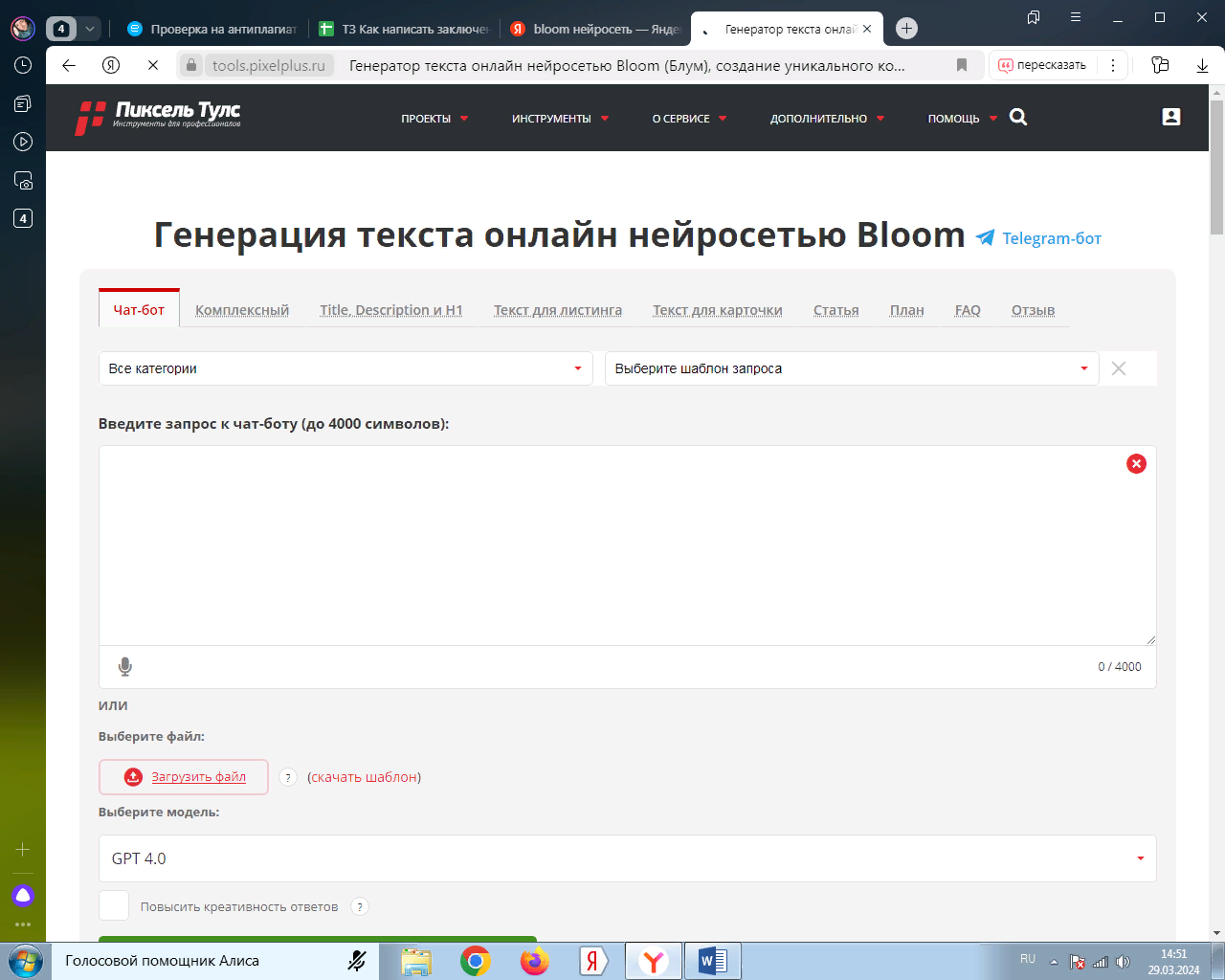Open help icon beside Повысить креативность ответов
1225x980 pixels.
tap(360, 907)
